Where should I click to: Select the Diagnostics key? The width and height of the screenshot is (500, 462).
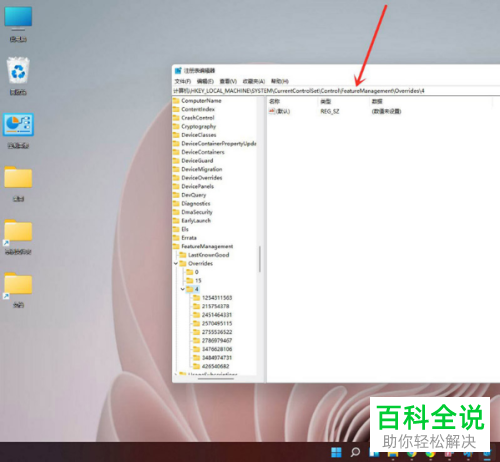tap(196, 203)
